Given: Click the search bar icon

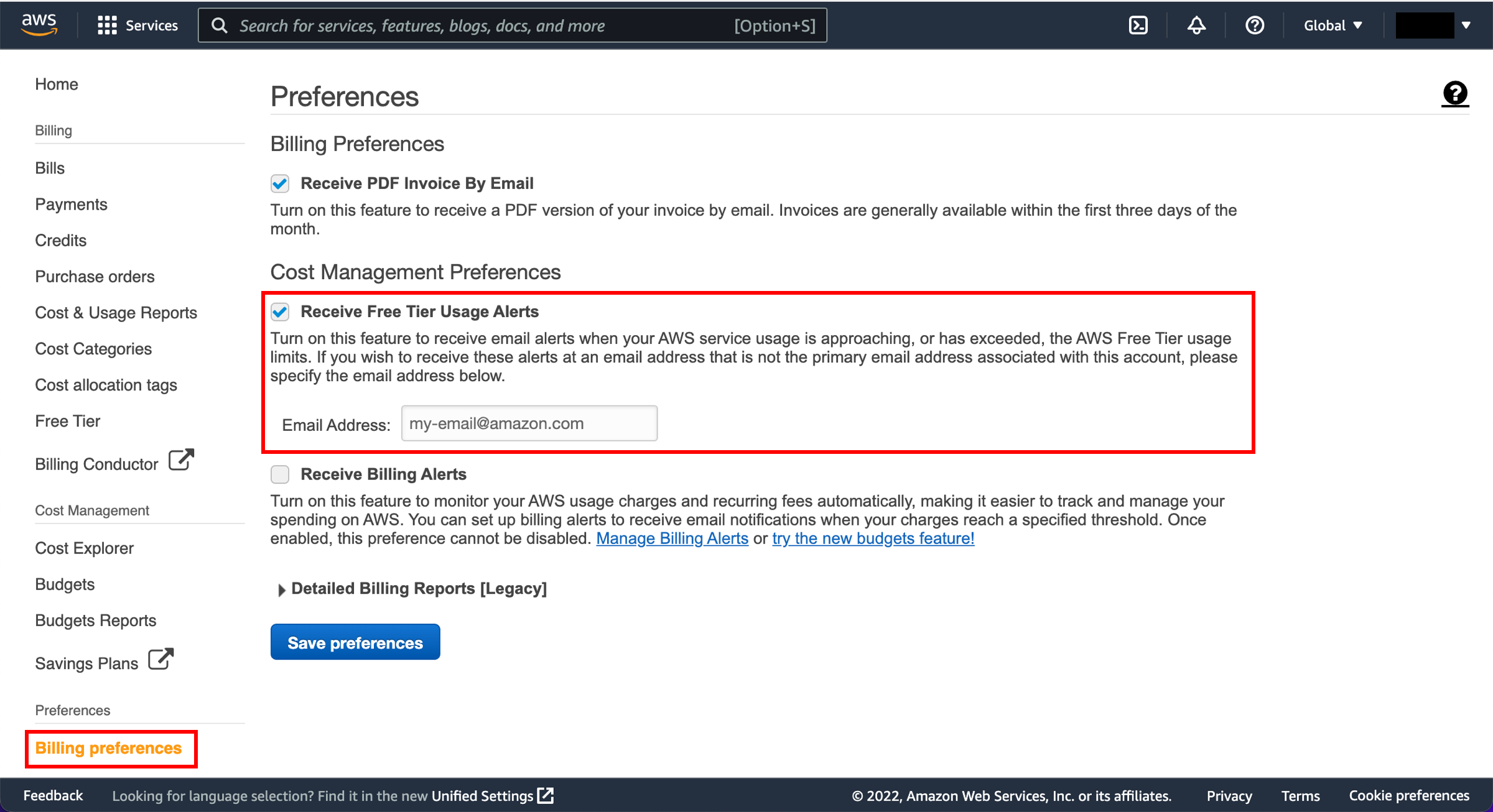Looking at the screenshot, I should [219, 25].
